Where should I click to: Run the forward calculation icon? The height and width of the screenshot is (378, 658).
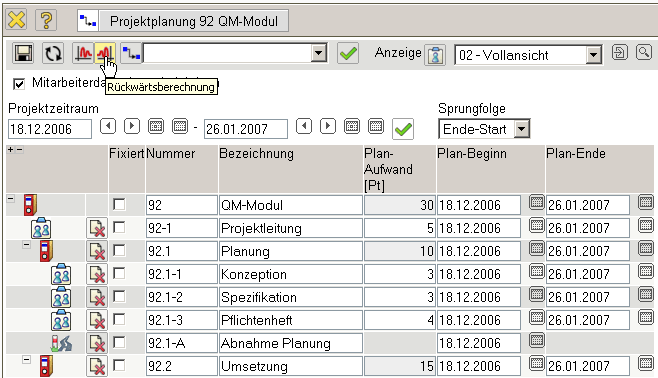(x=83, y=53)
